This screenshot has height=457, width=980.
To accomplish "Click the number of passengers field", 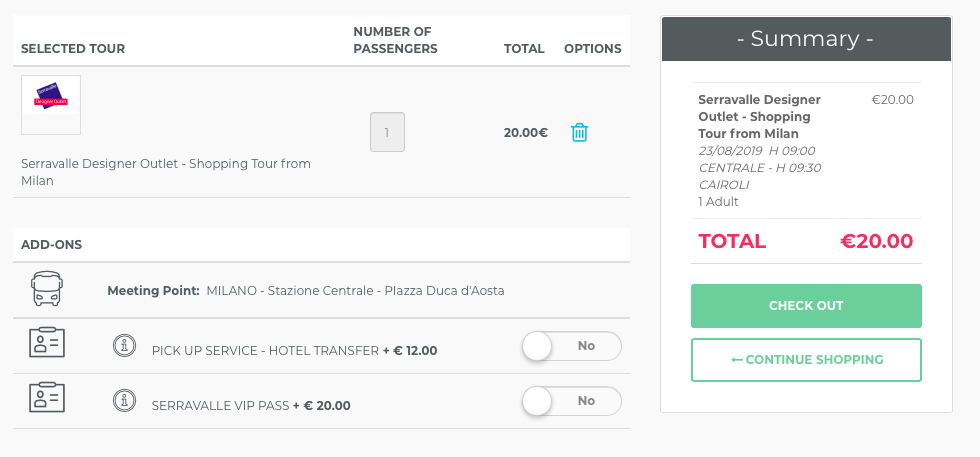I will (388, 132).
